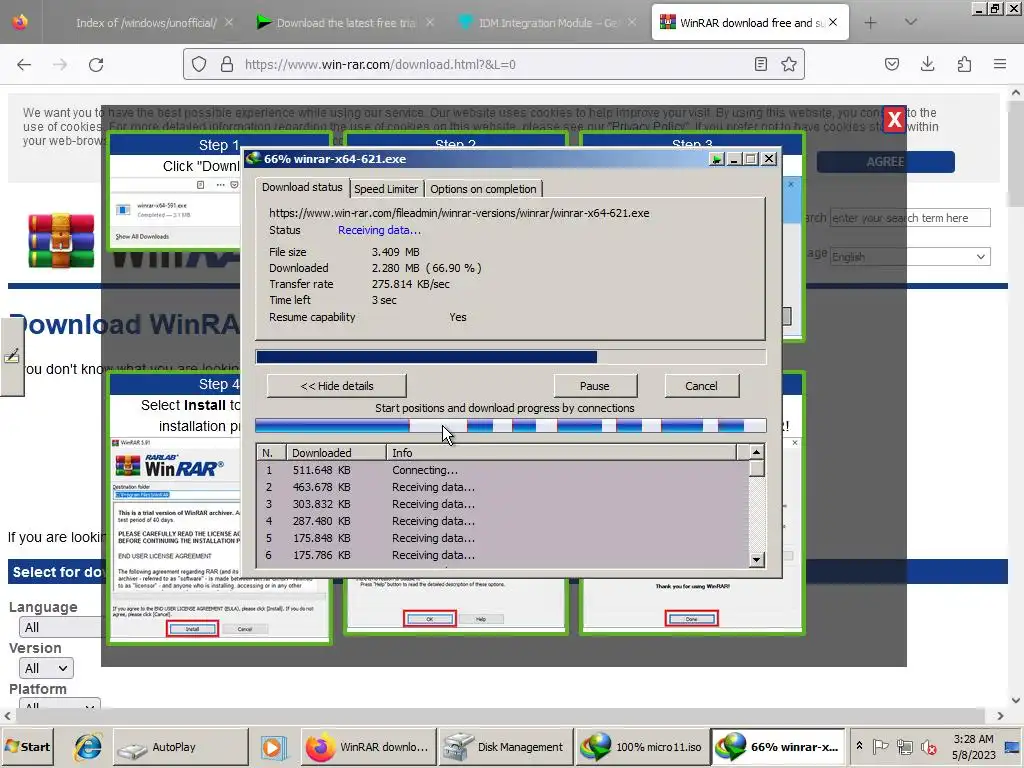Click the AGREE cookies button

[886, 162]
